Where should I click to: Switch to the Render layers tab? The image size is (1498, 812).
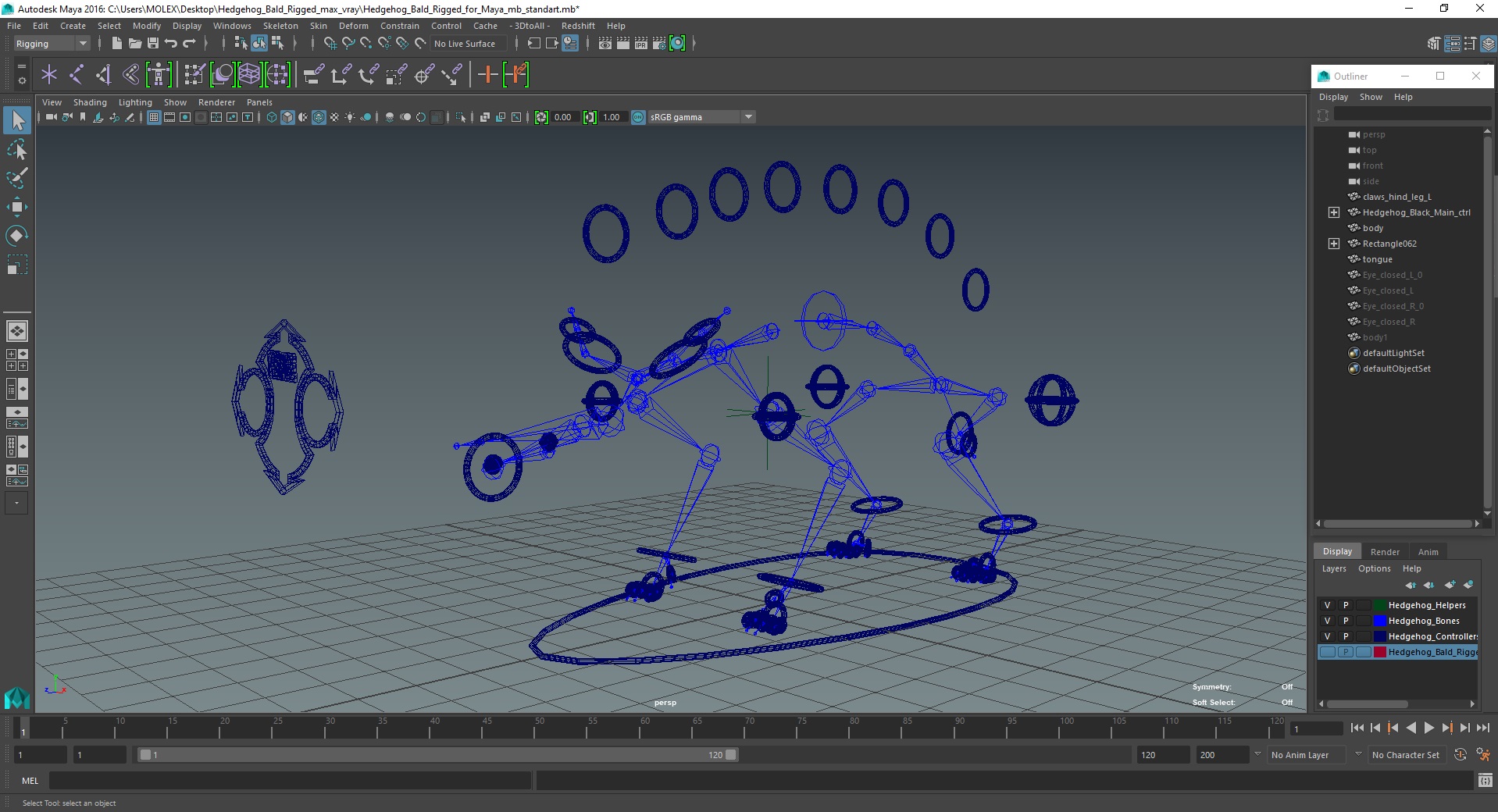(1385, 552)
